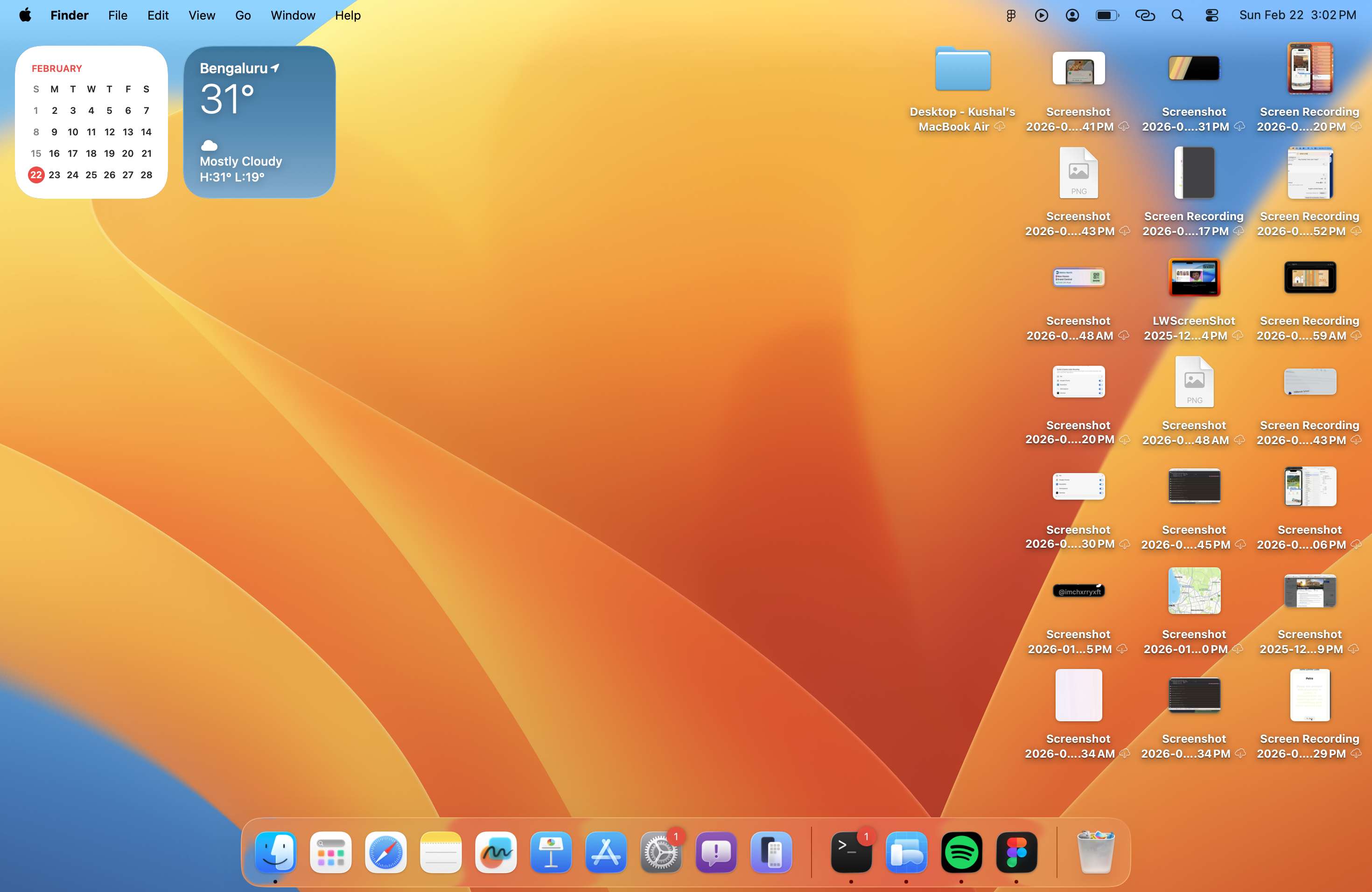Open the link icon menu bar item
Image resolution: width=1372 pixels, height=892 pixels.
[x=1145, y=15]
